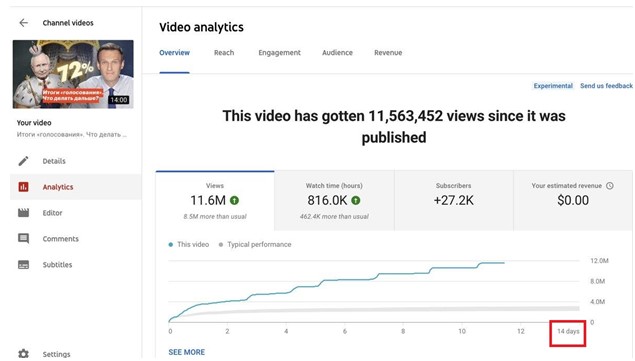635x361 pixels.
Task: Click the 8.5M more than usual text
Action: pyautogui.click(x=215, y=217)
